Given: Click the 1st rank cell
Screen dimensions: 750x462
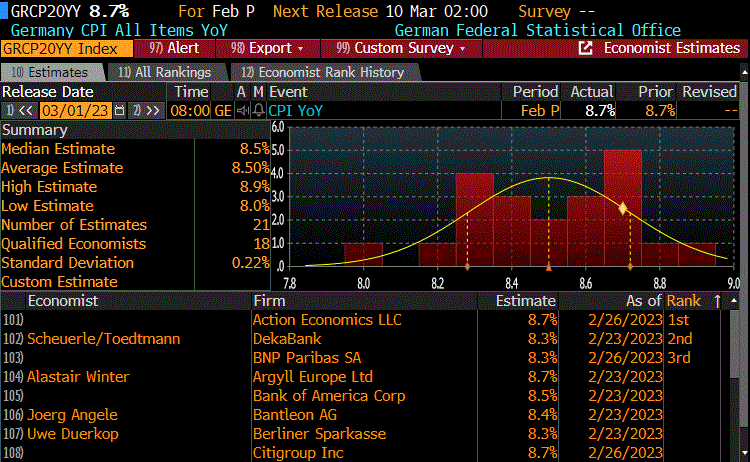Looking at the screenshot, I should click(x=679, y=319).
